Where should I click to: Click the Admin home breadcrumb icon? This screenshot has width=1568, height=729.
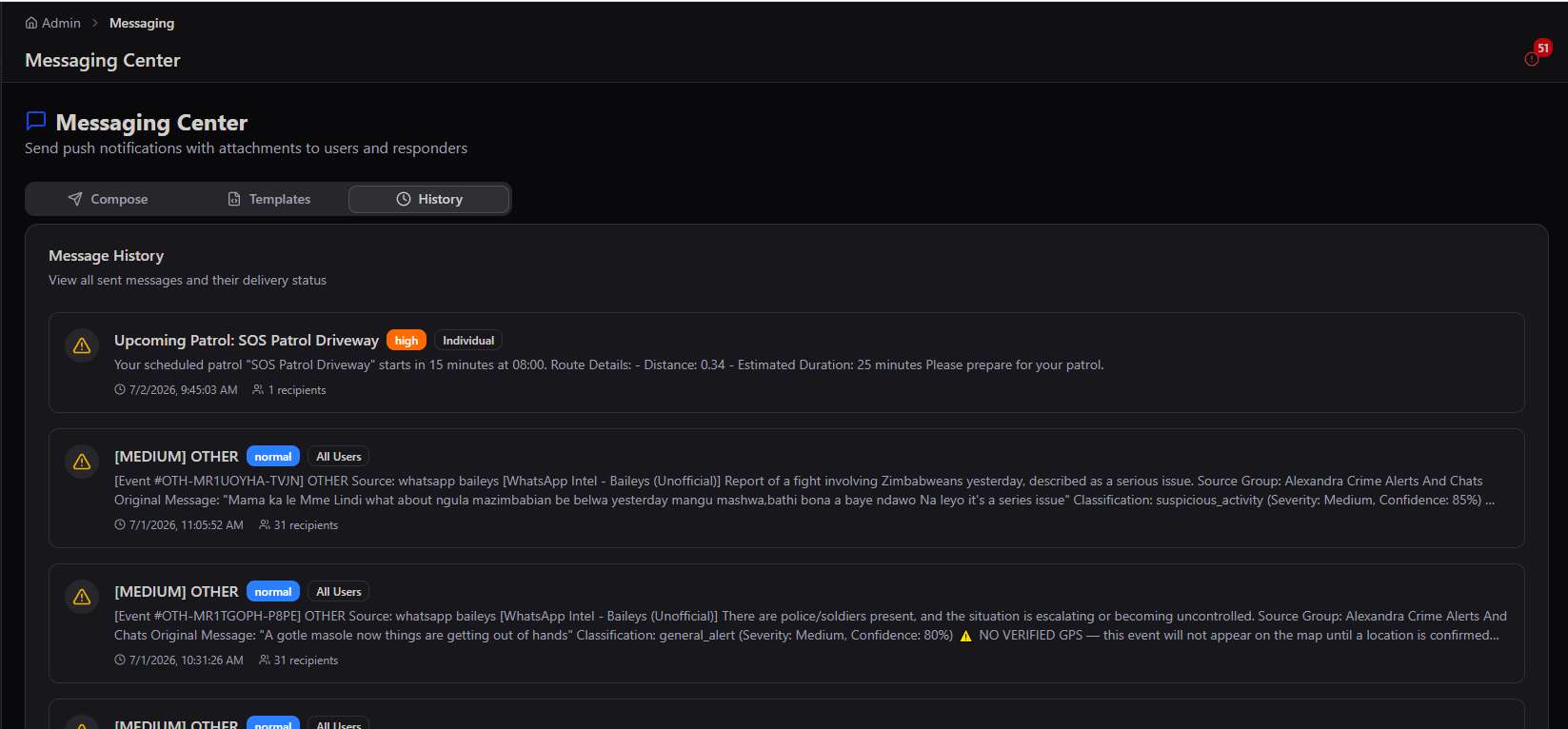point(31,23)
